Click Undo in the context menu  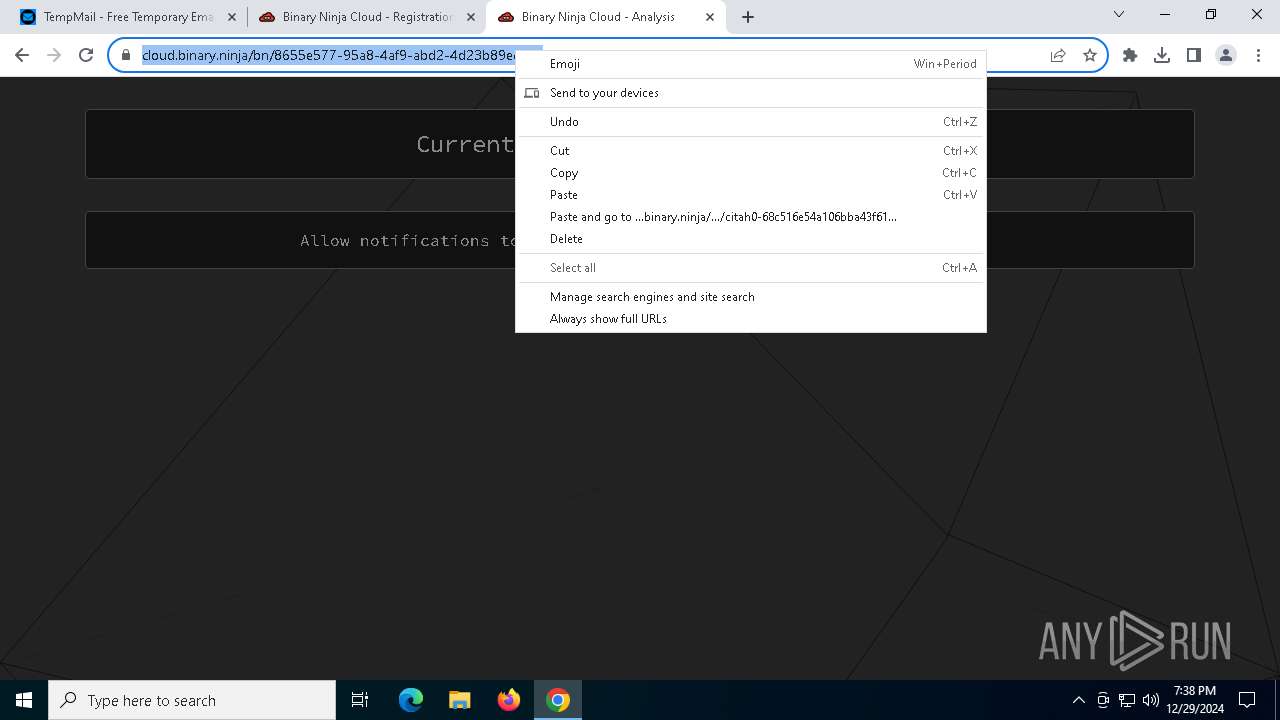point(750,122)
